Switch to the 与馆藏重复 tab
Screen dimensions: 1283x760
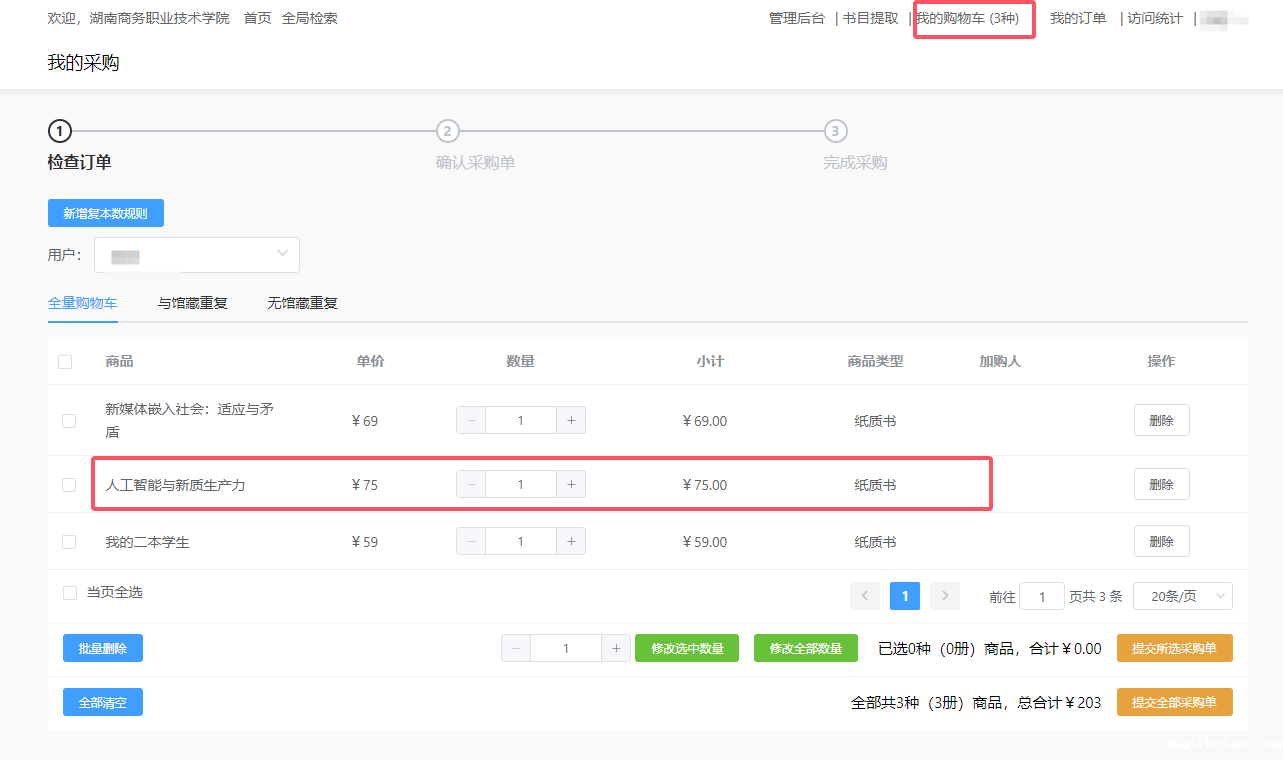click(x=192, y=303)
